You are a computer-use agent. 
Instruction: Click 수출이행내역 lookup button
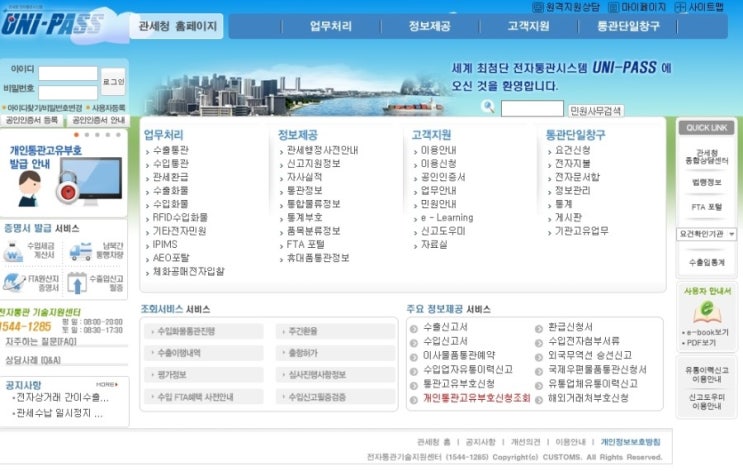[204, 353]
